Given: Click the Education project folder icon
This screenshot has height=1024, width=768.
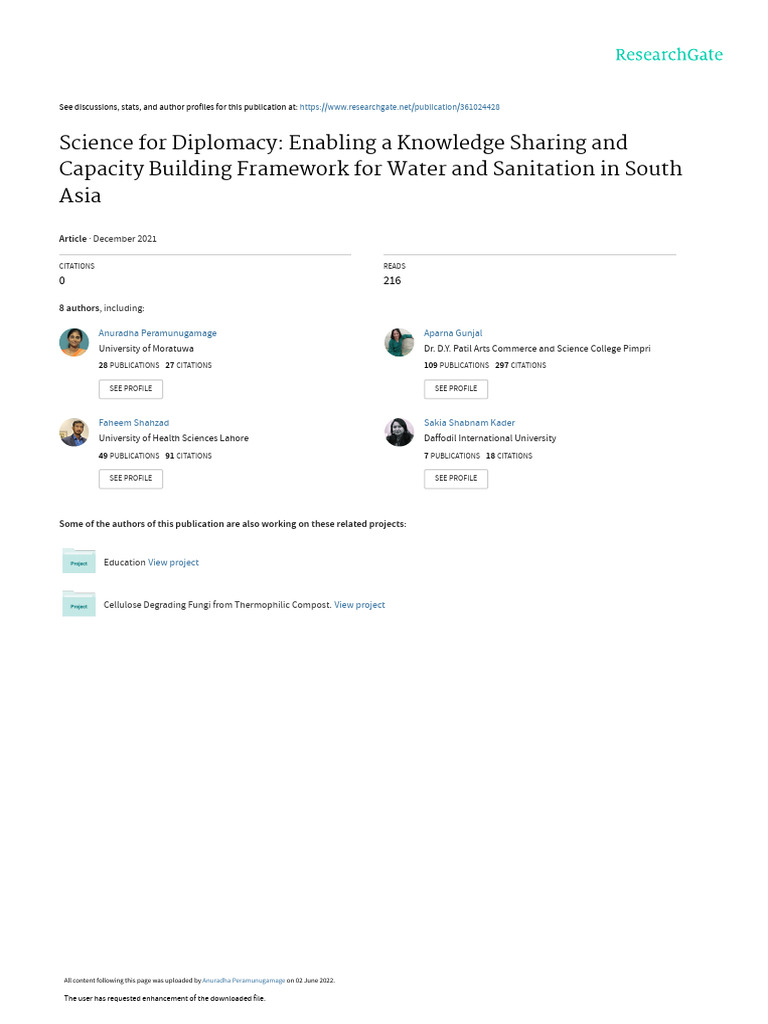Looking at the screenshot, I should coord(79,562).
